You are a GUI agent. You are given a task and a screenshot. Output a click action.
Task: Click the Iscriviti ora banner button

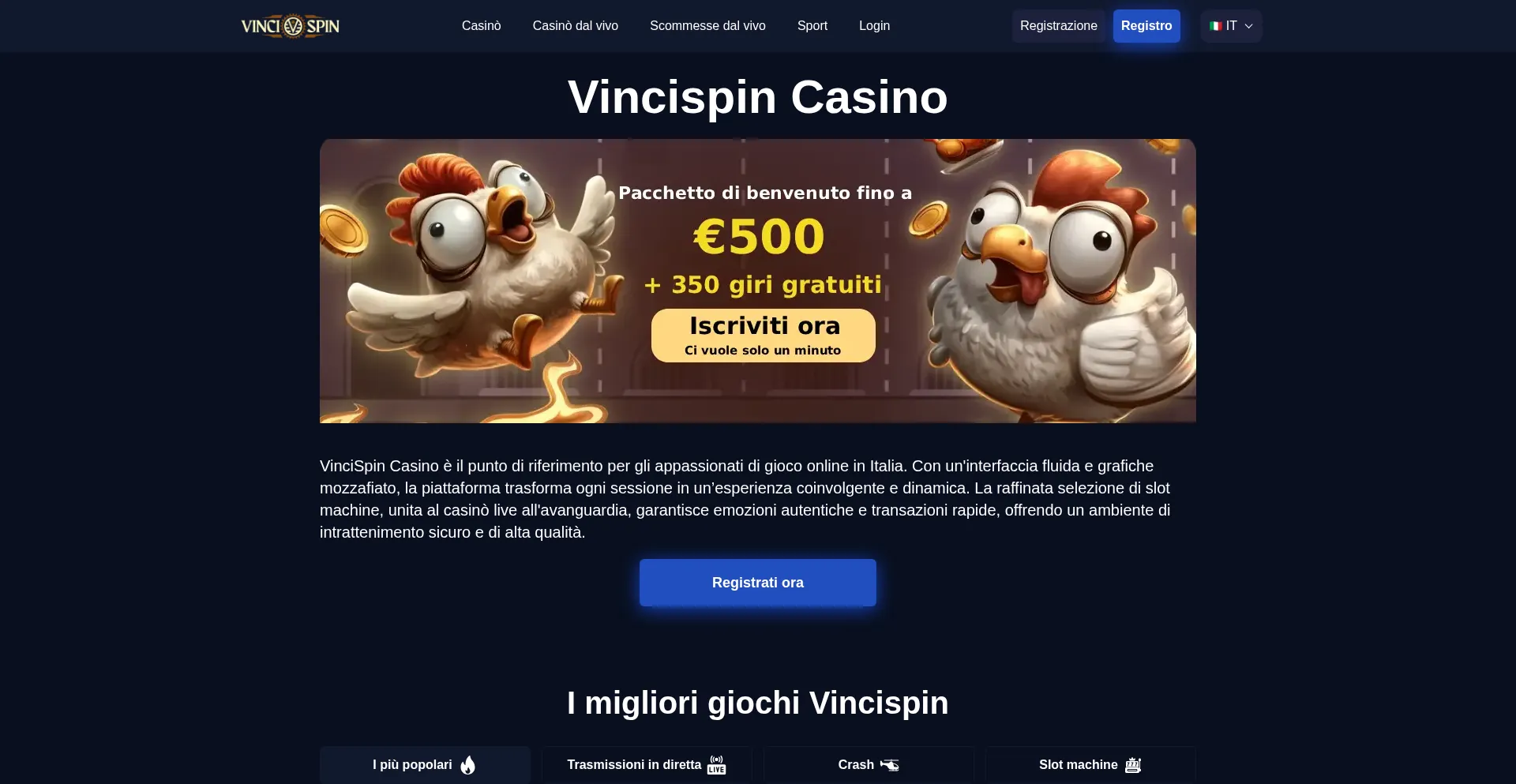[x=764, y=336]
